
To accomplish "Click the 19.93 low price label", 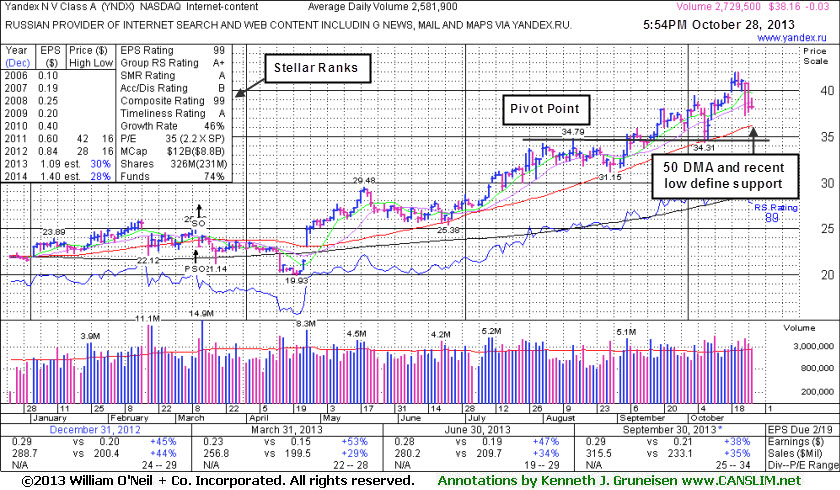I will [x=297, y=281].
